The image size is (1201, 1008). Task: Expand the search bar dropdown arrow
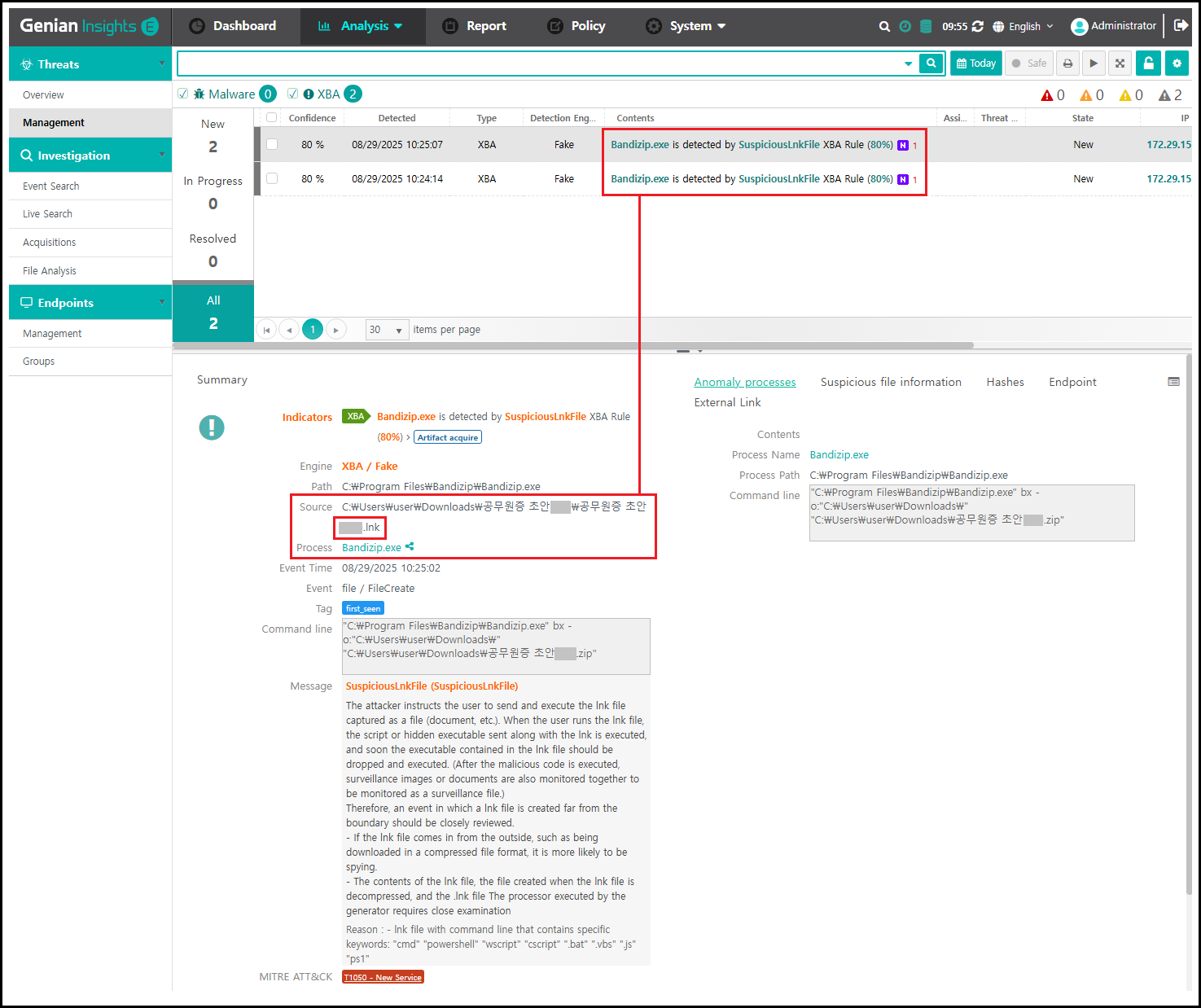908,64
